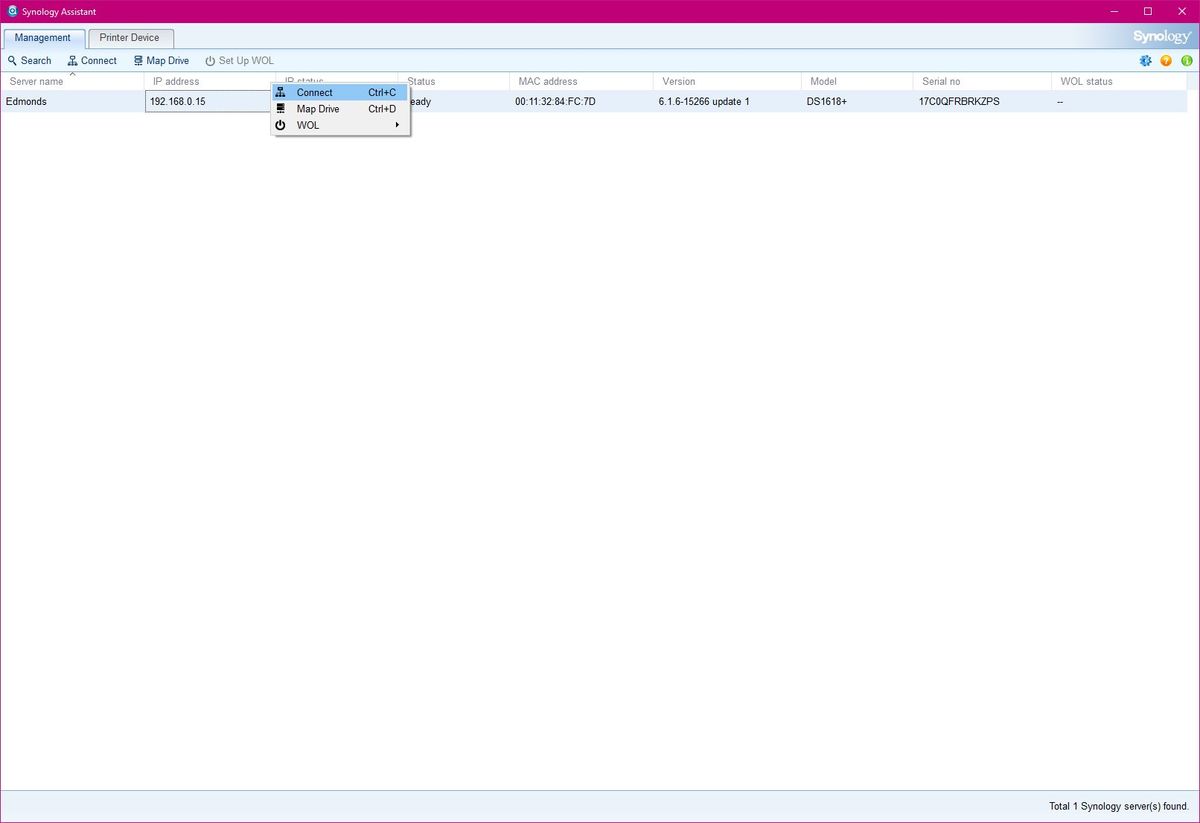
Task: Click the green info icon
Action: (x=1186, y=60)
